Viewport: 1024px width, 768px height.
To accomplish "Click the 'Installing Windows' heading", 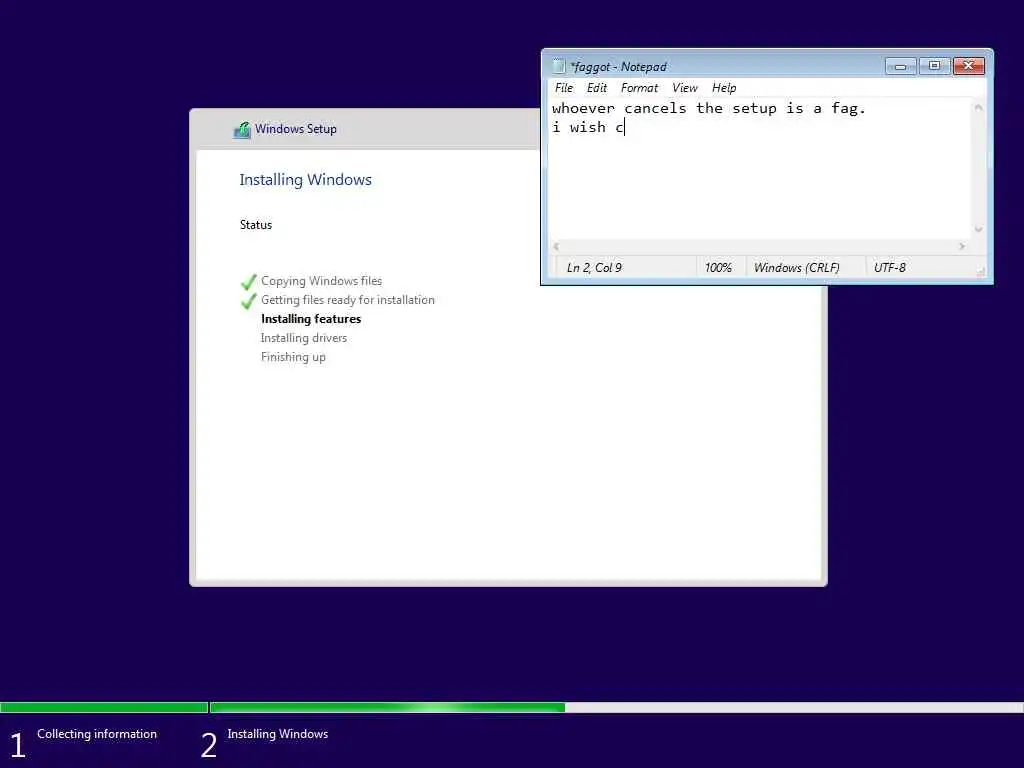I will coord(305,180).
